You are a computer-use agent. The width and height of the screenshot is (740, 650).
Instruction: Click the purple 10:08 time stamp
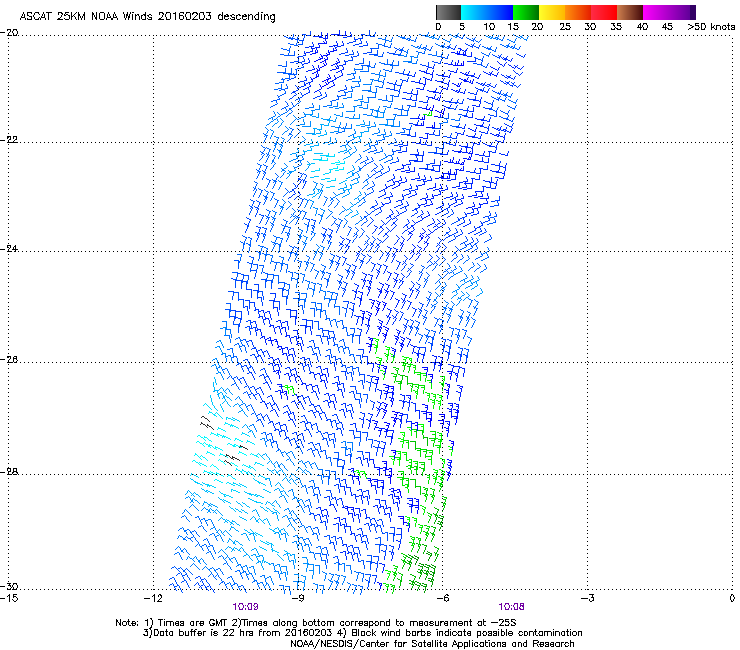tap(512, 607)
